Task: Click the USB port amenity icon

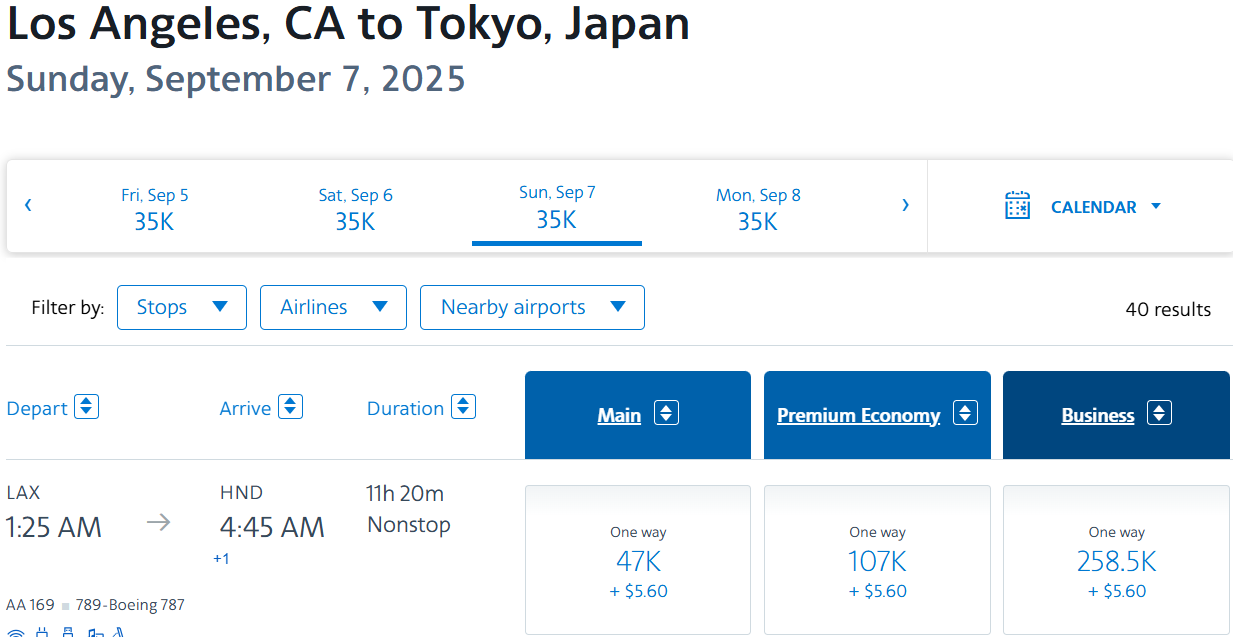Action: pyautogui.click(x=69, y=632)
